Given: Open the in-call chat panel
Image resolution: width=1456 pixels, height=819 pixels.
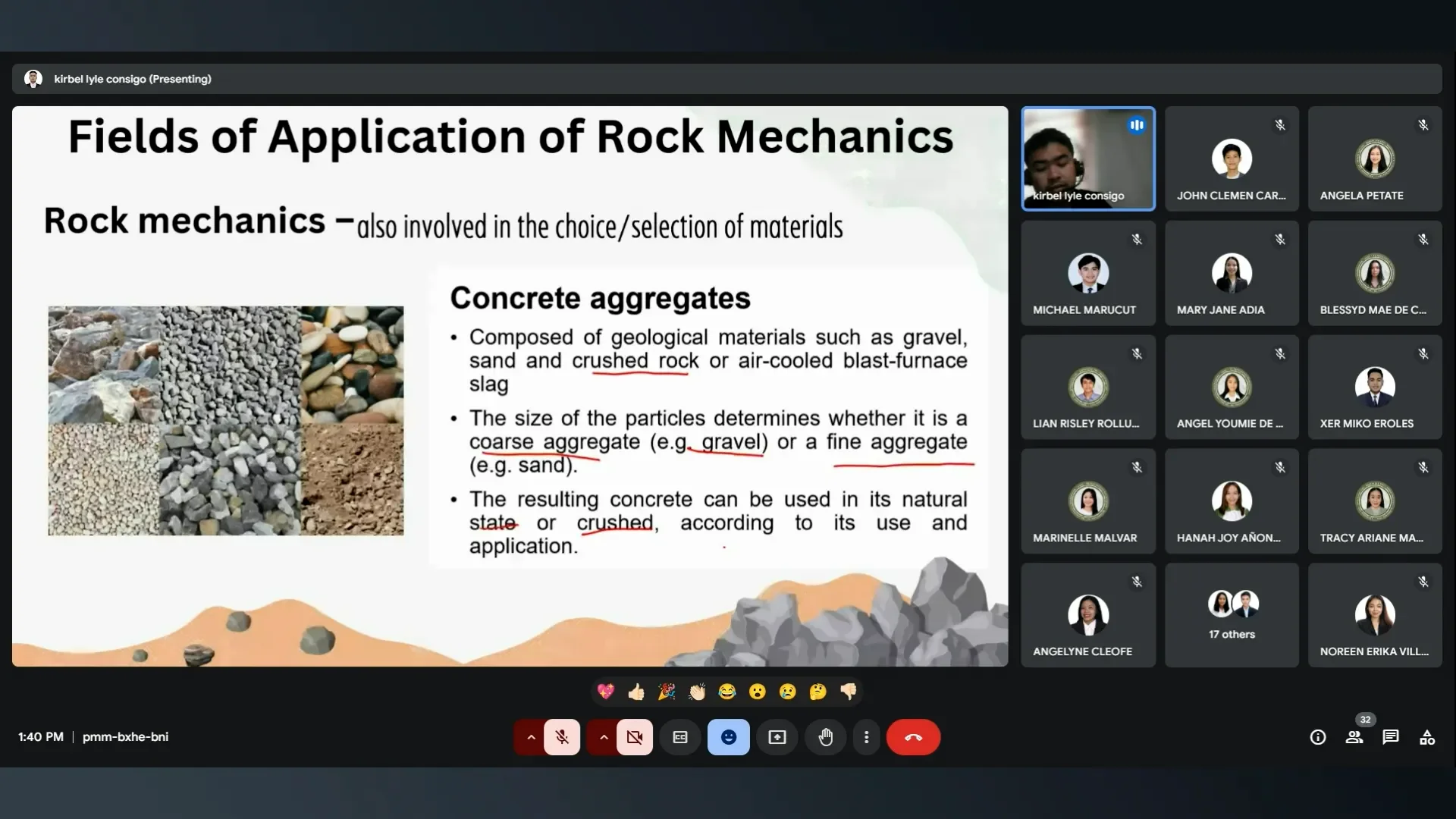Looking at the screenshot, I should [1391, 736].
